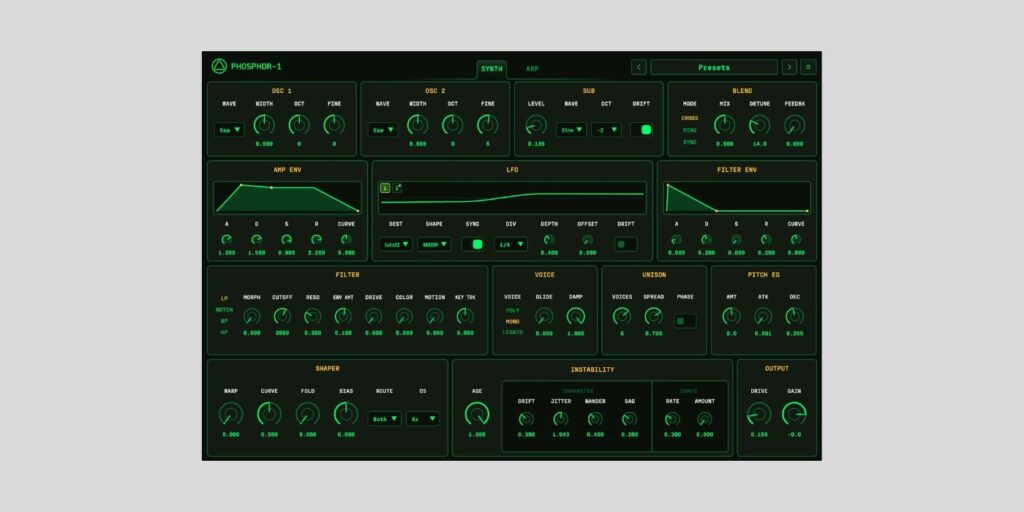Open the Presets selector field
The width and height of the screenshot is (1024, 512).
tap(714, 67)
